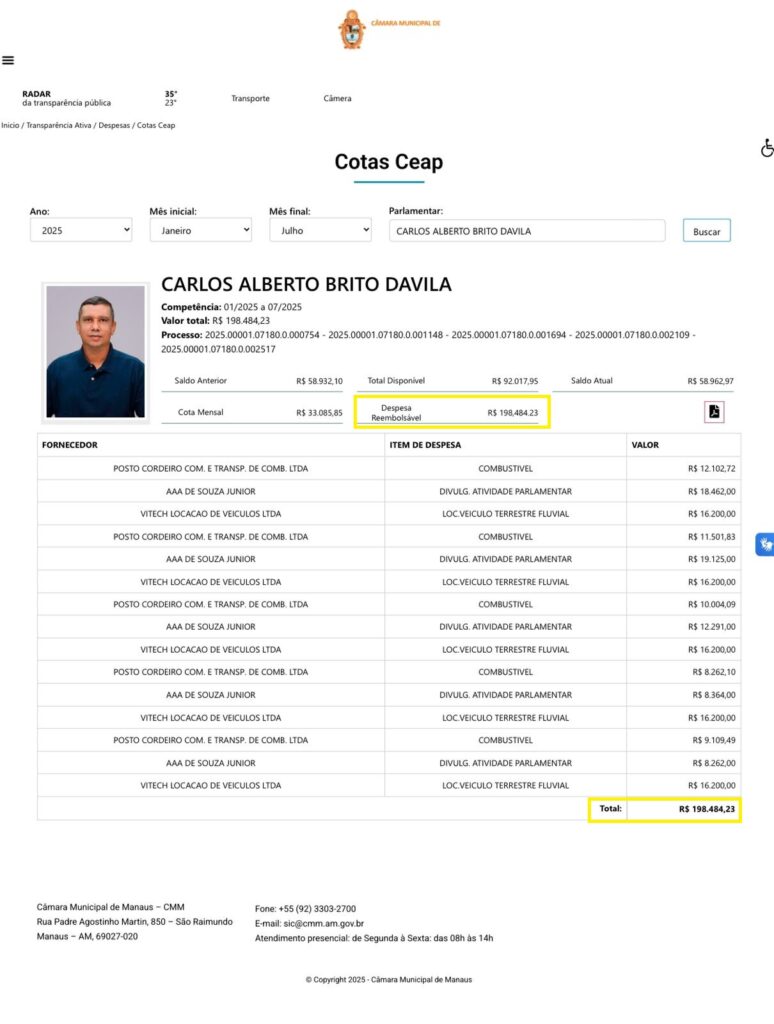Open the sign-language translator widget
The image size is (774, 1024).
[765, 544]
